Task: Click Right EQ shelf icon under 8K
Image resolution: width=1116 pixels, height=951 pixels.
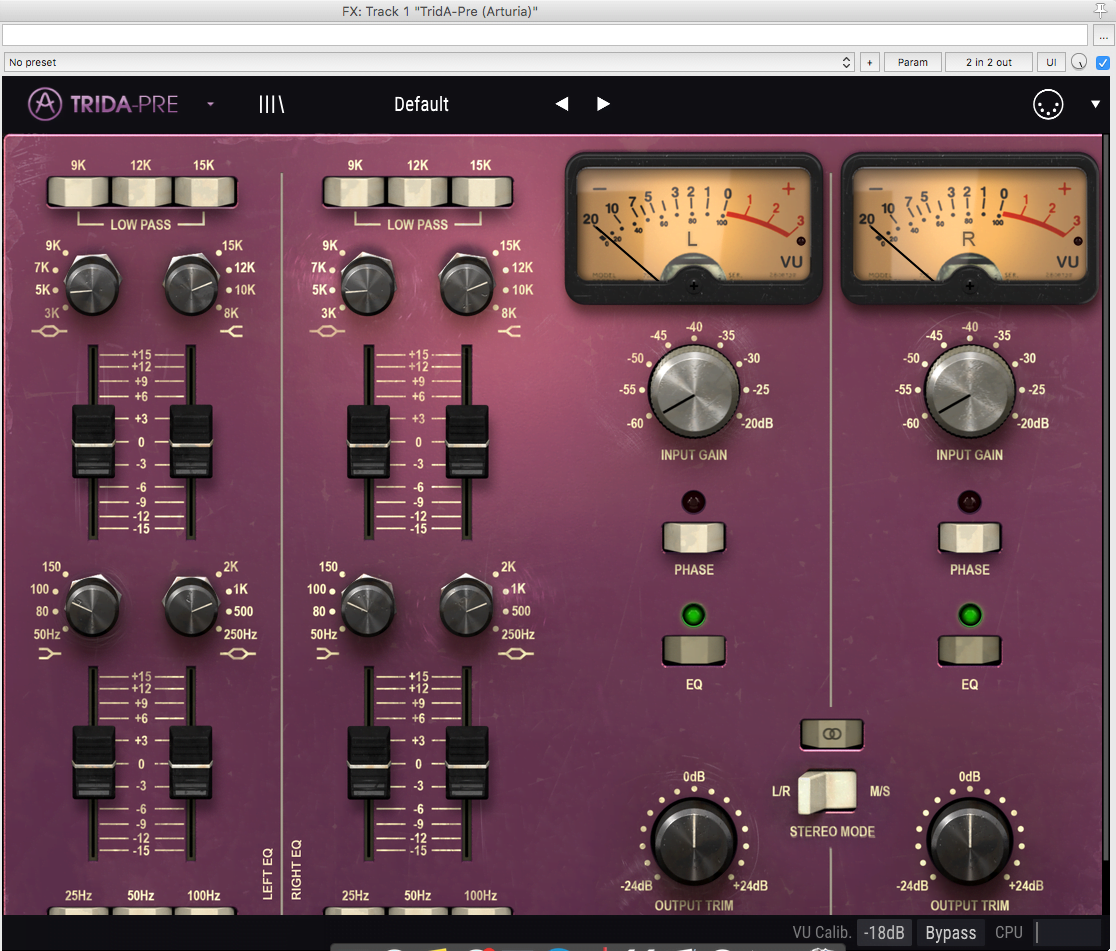Action: pos(509,331)
